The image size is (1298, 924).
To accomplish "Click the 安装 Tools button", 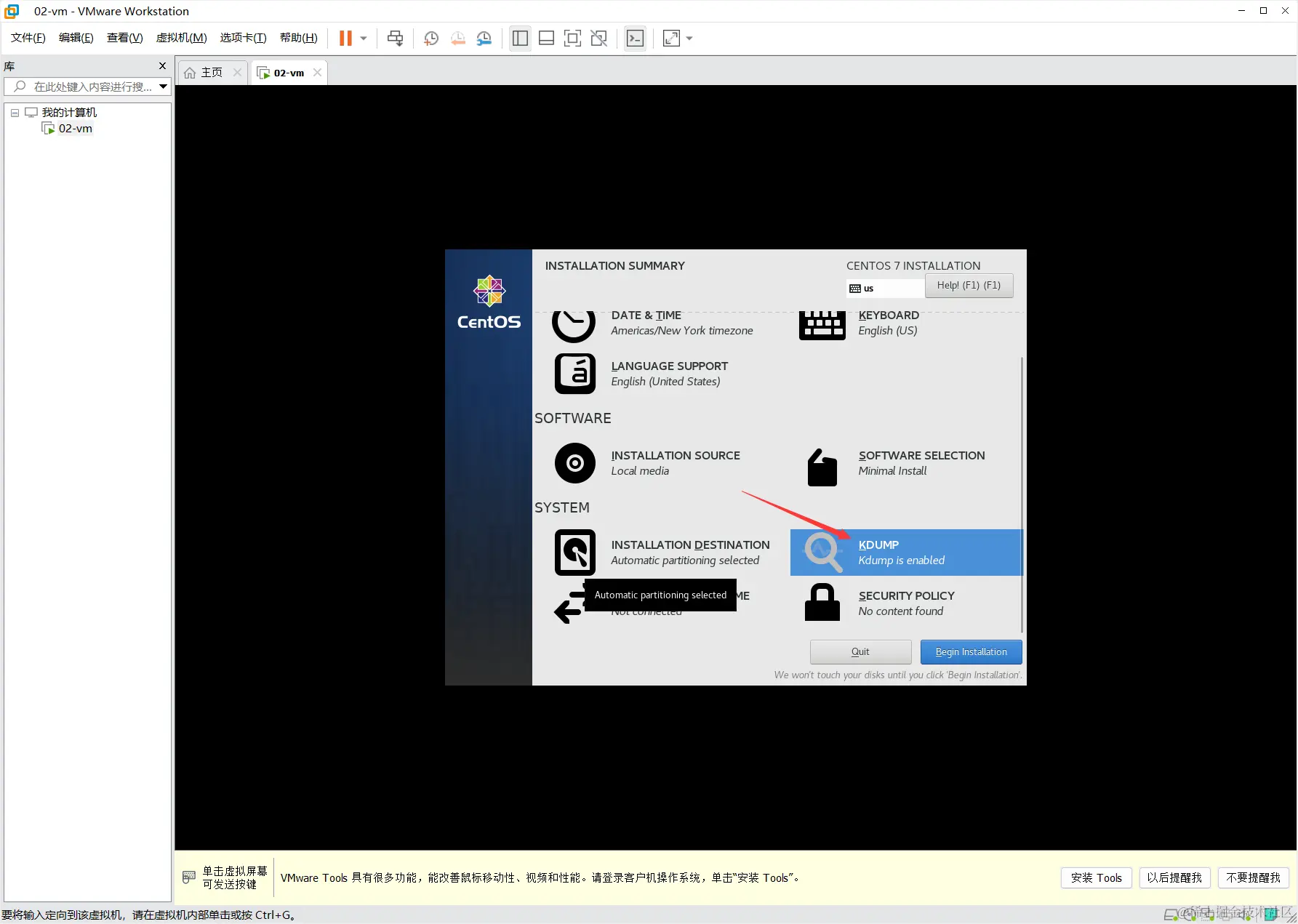I will 1096,878.
